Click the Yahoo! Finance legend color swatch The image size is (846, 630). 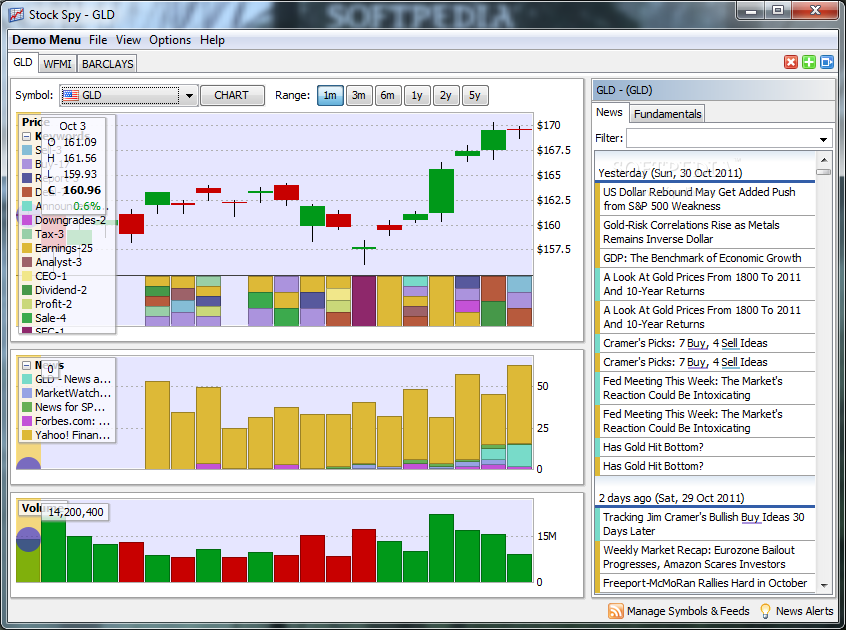pos(27,435)
